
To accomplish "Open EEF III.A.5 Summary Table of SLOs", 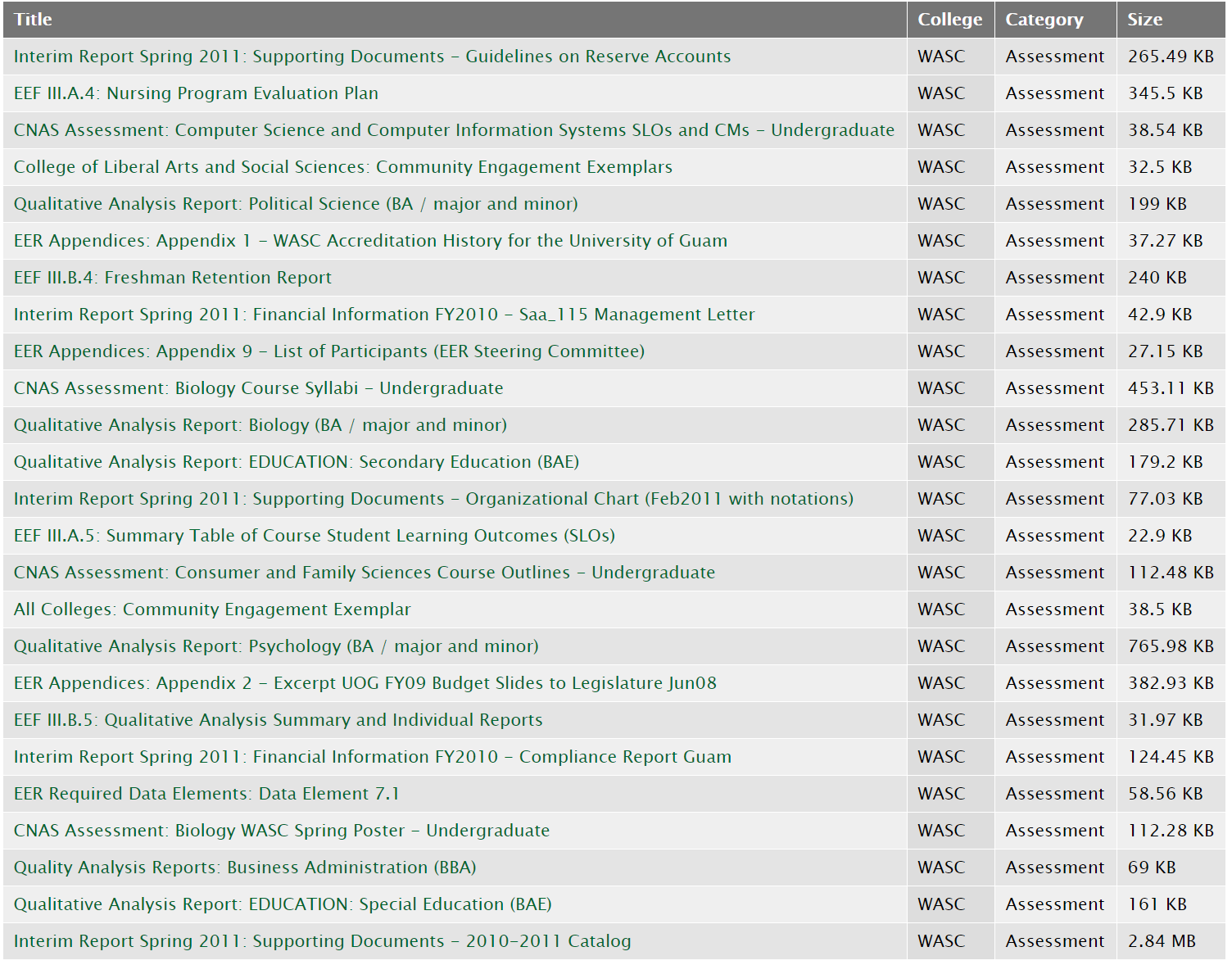I will (314, 536).
